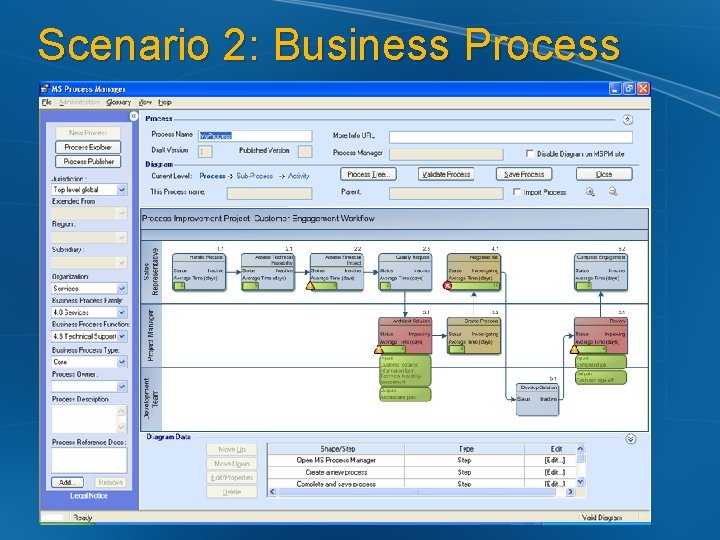Open the View menu
The width and height of the screenshot is (720, 540).
[145, 102]
